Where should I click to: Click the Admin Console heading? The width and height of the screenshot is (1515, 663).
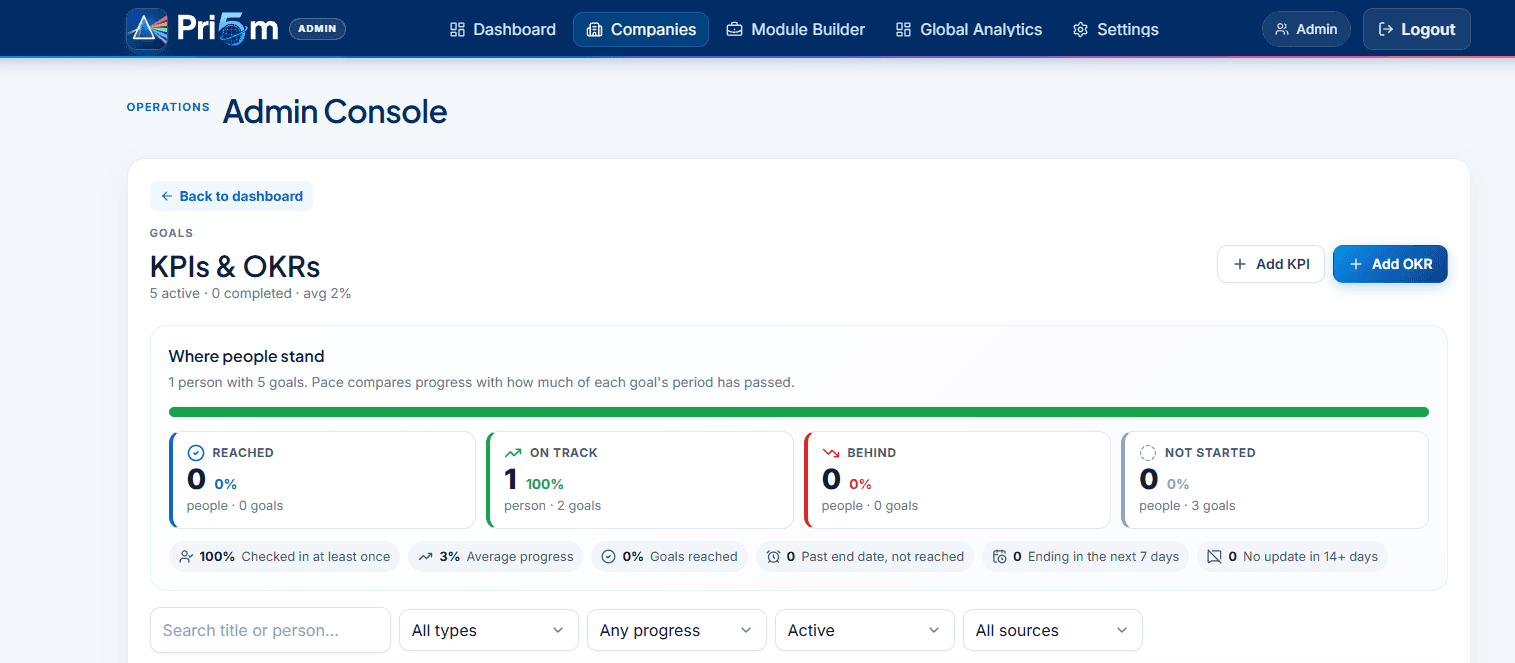coord(335,111)
